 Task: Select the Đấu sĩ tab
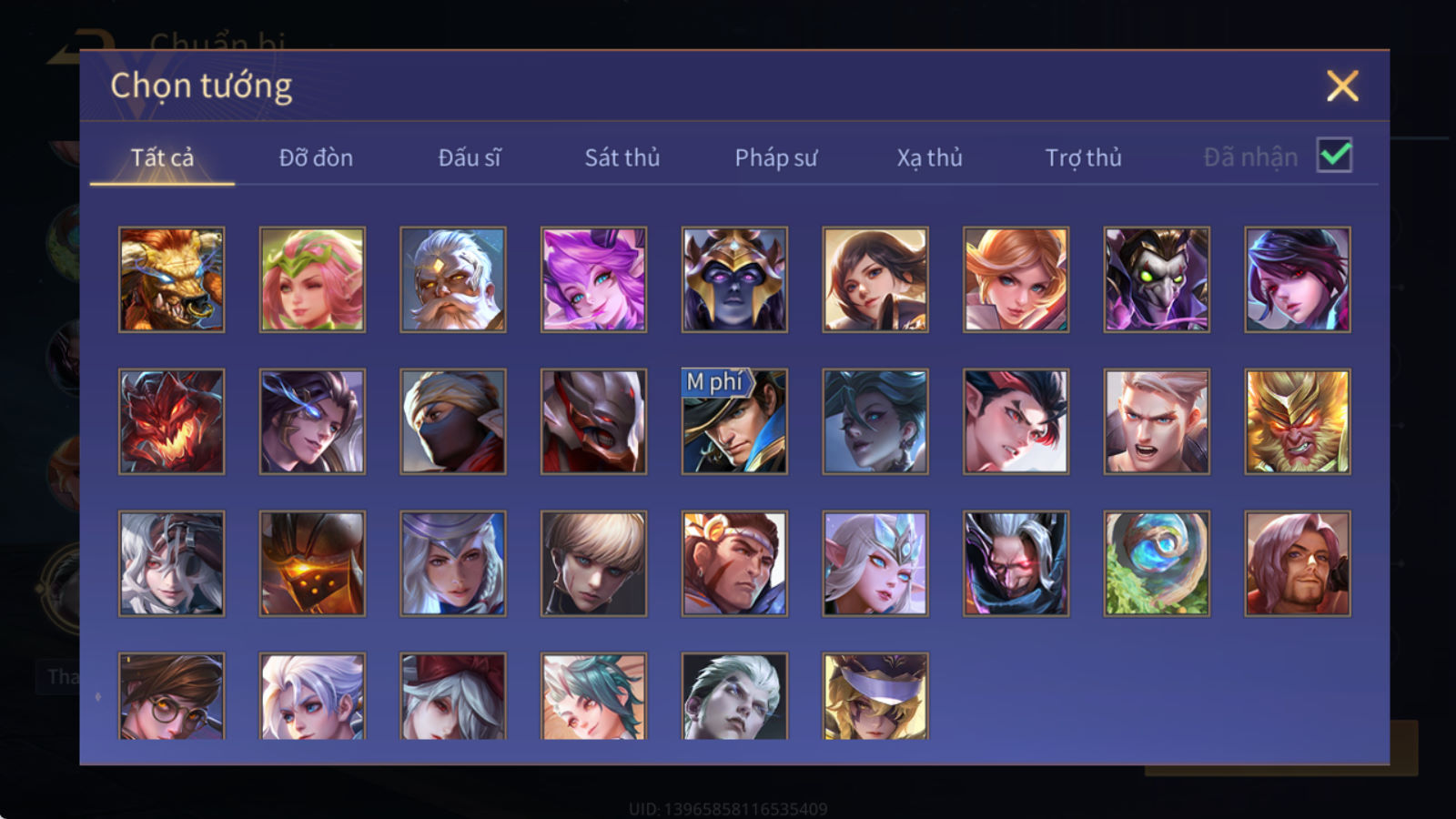point(469,157)
